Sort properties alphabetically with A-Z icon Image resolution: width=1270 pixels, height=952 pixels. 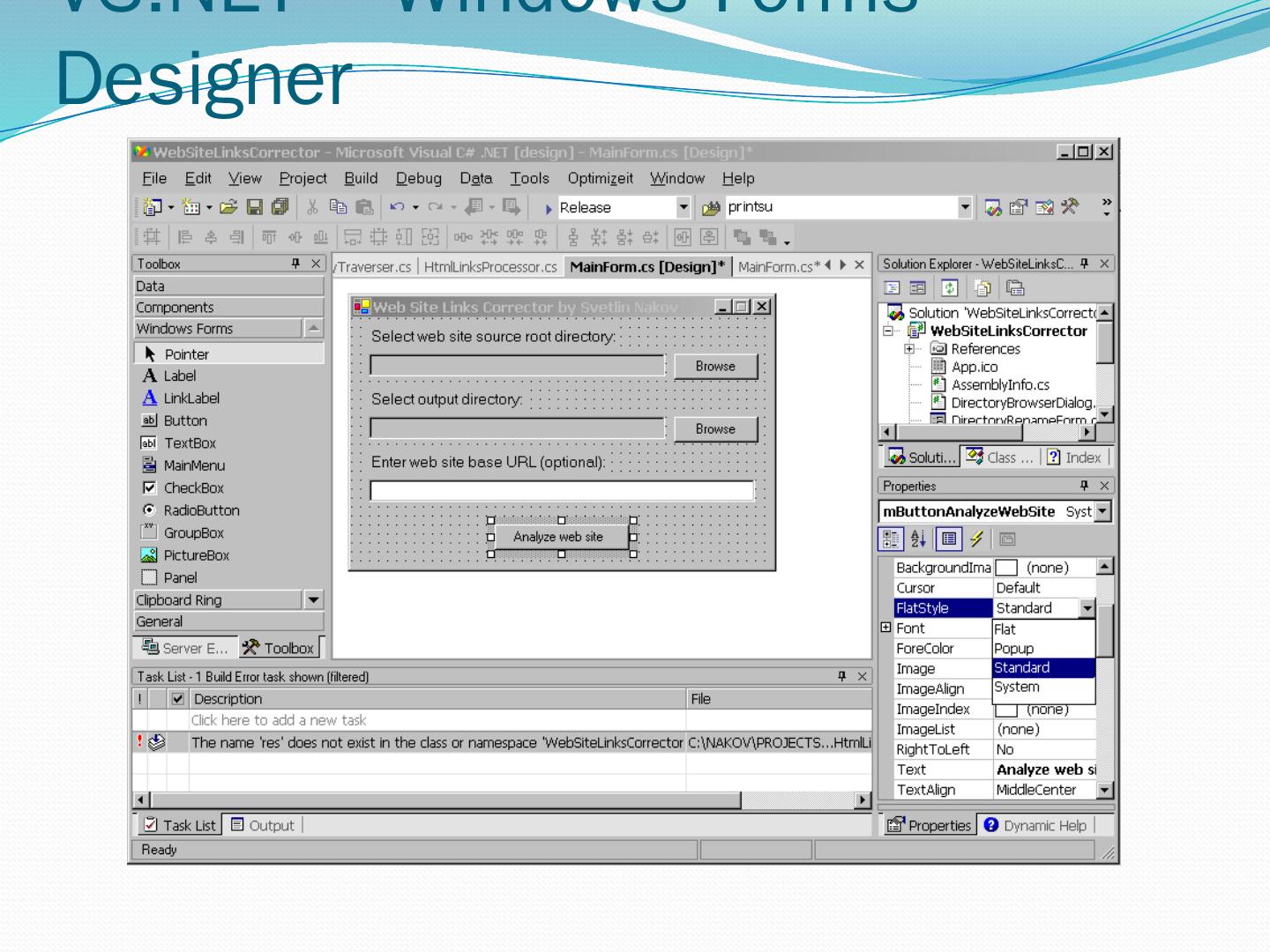(918, 539)
